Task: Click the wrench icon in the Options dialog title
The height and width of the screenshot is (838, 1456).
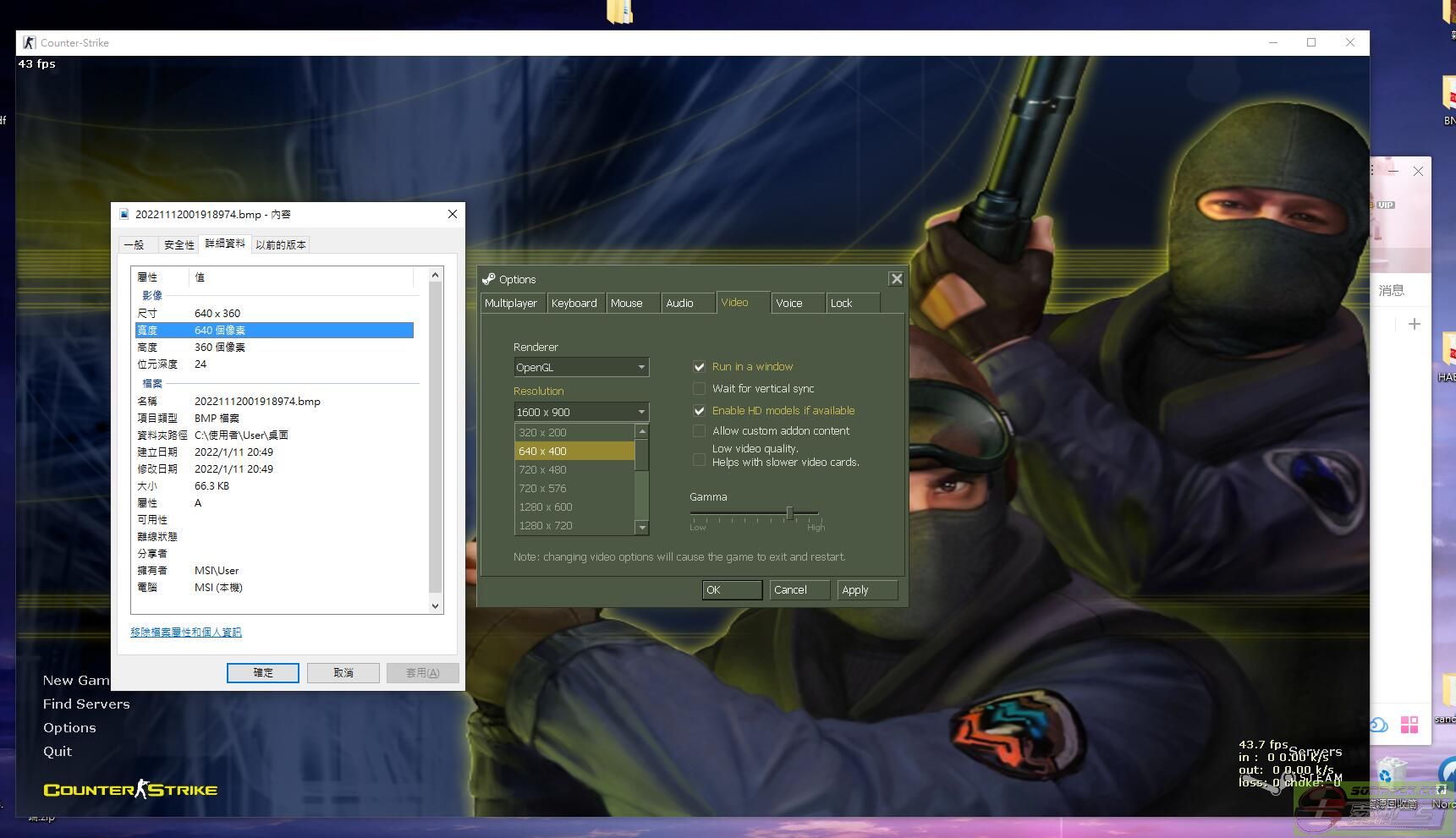Action: [x=488, y=279]
